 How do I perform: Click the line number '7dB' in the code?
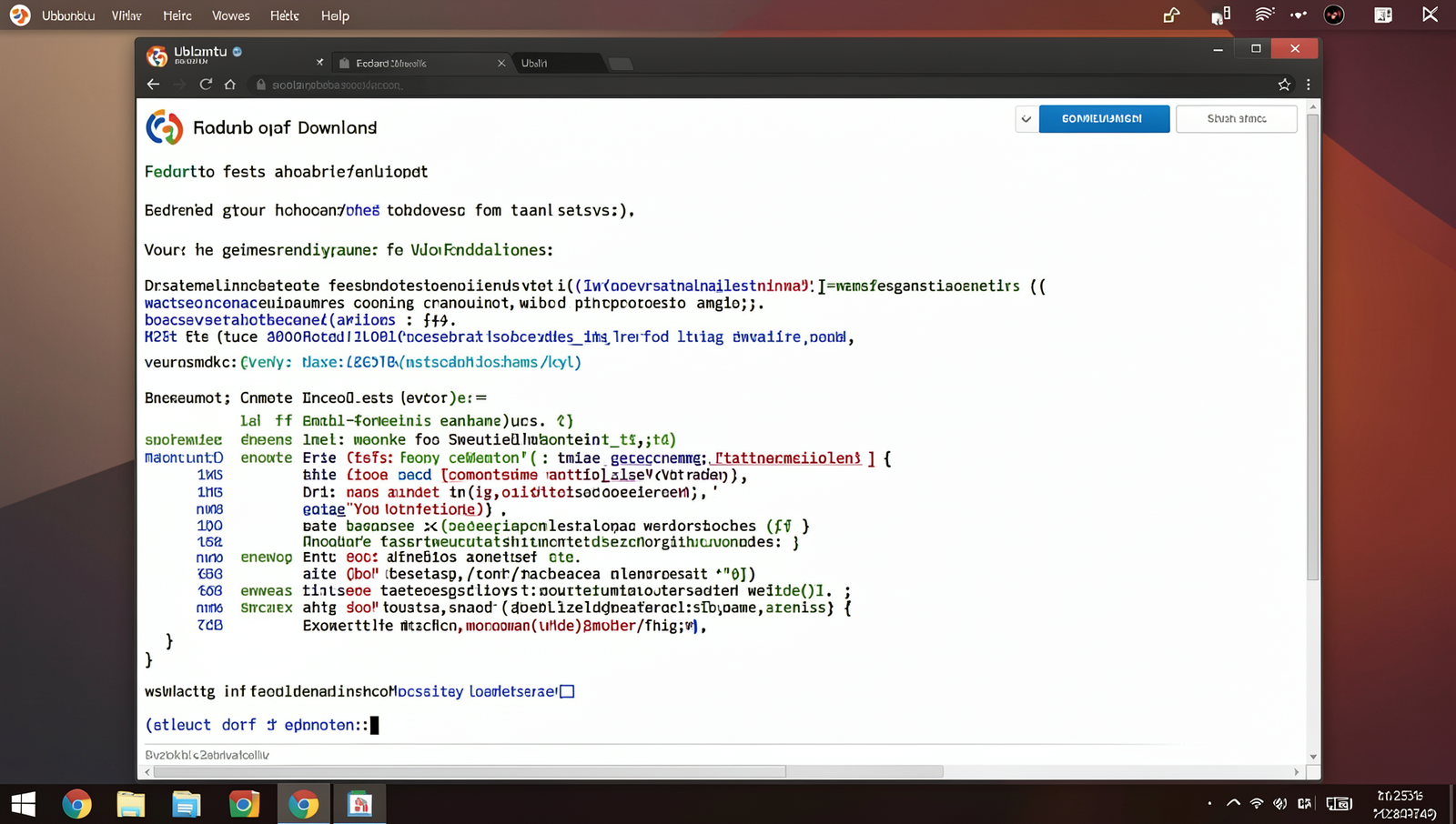coord(210,626)
